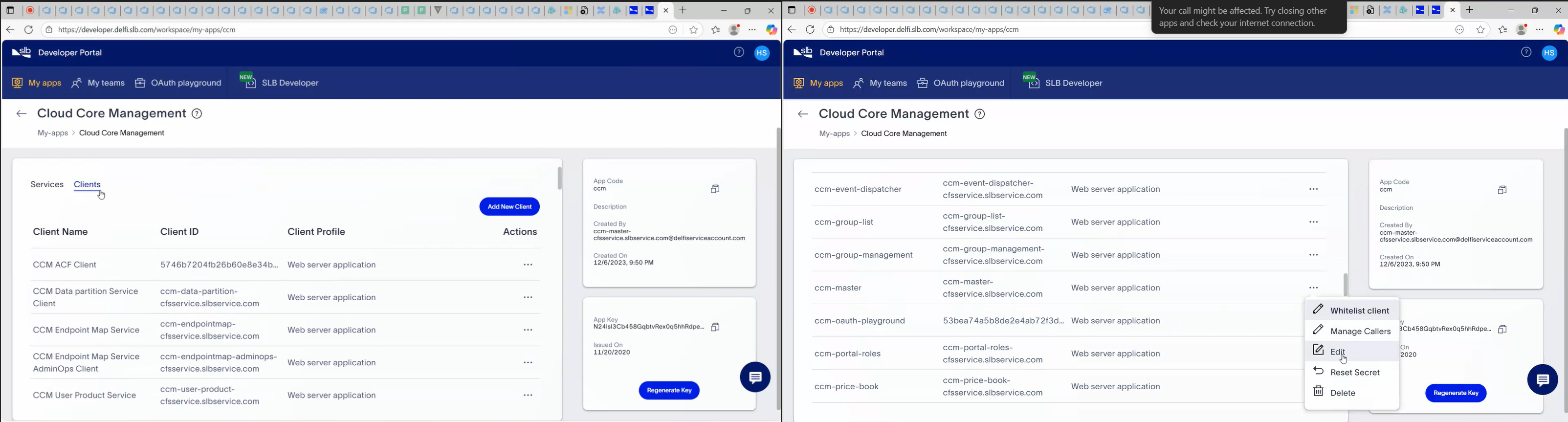Click the clients table scrollbar in the right window
This screenshot has width=1568, height=422.
click(1346, 285)
